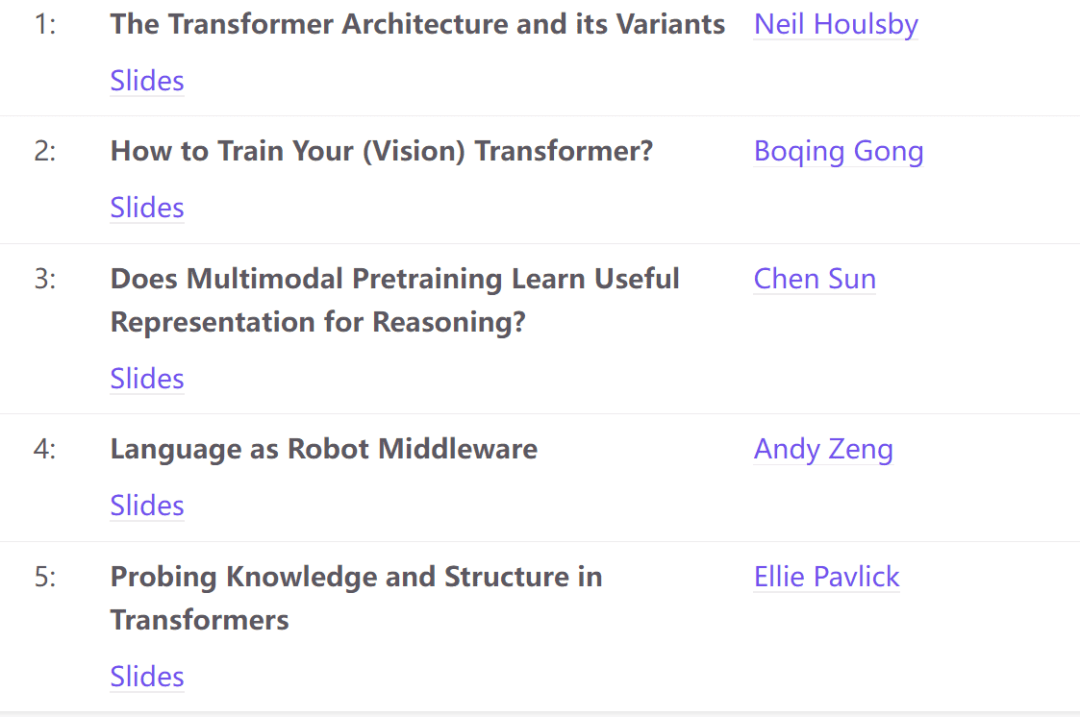Select the title How to Train Your (Vision) Transformer?
The height and width of the screenshot is (717, 1080).
381,151
